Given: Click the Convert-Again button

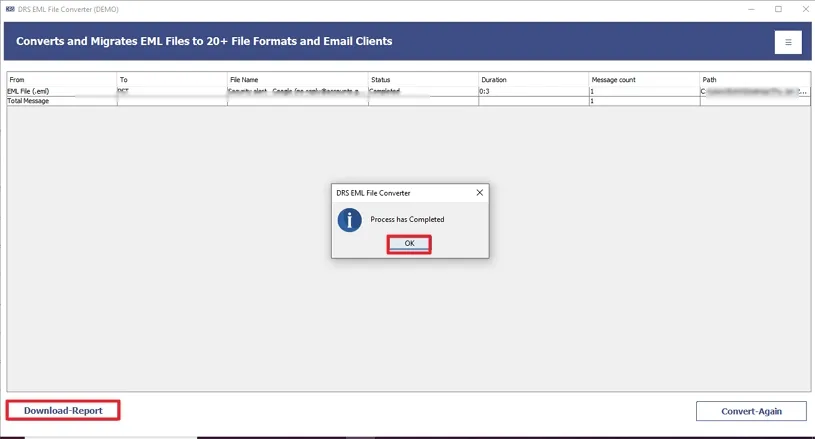Looking at the screenshot, I should point(751,411).
